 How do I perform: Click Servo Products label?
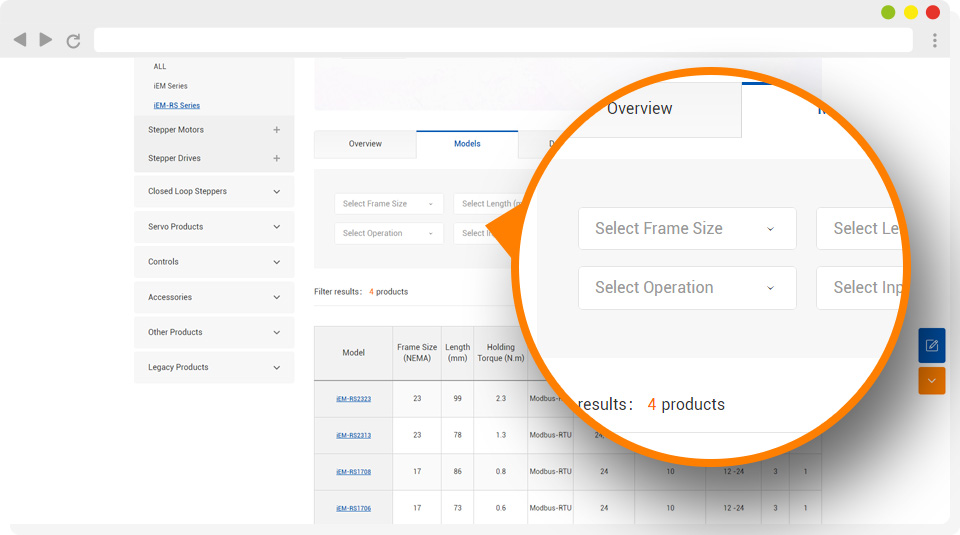tap(176, 227)
